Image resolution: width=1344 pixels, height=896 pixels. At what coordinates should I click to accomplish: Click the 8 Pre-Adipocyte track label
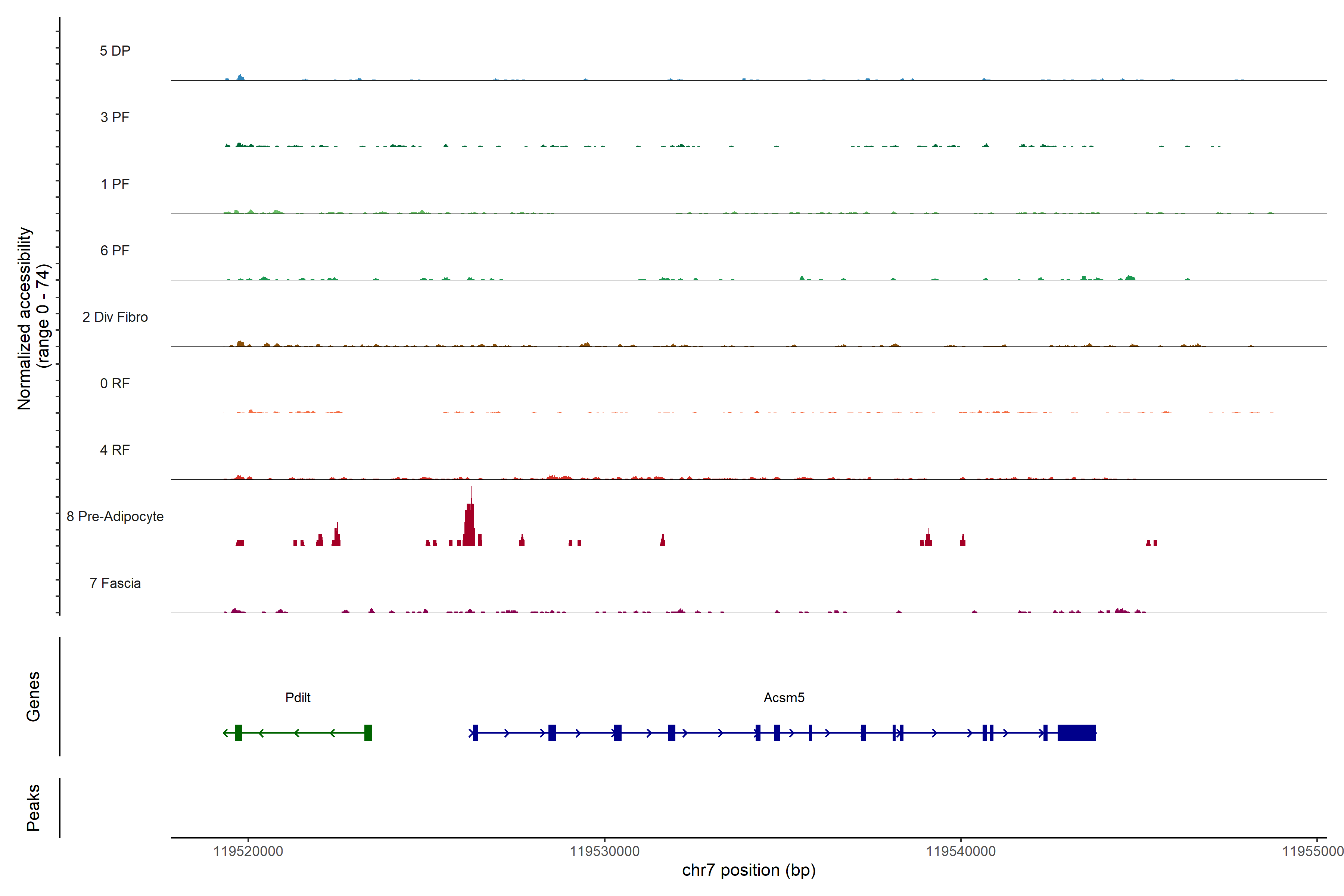coord(115,517)
